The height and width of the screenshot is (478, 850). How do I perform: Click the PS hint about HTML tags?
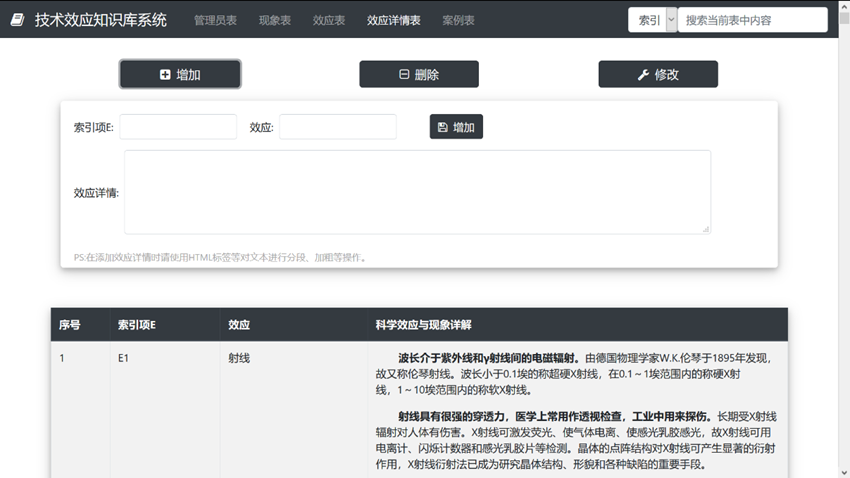coord(221,257)
